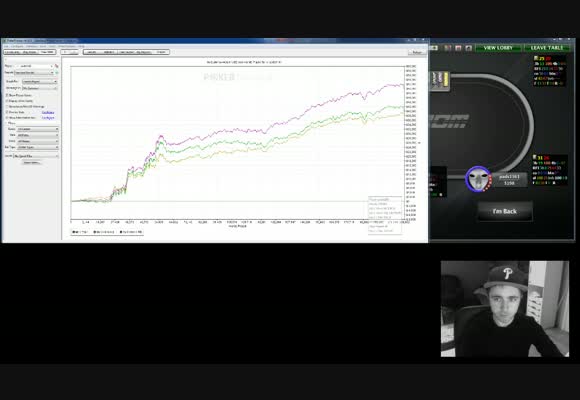Select the pads1161 player name plate
Screen dimensions: 580x400
(510, 180)
